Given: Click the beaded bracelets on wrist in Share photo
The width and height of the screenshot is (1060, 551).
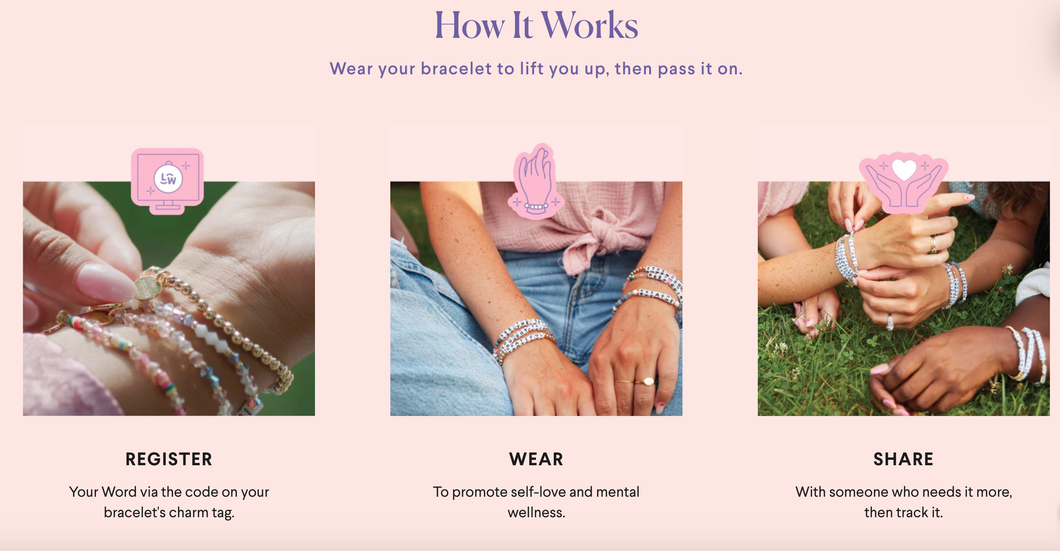Looking at the screenshot, I should [x=846, y=256].
